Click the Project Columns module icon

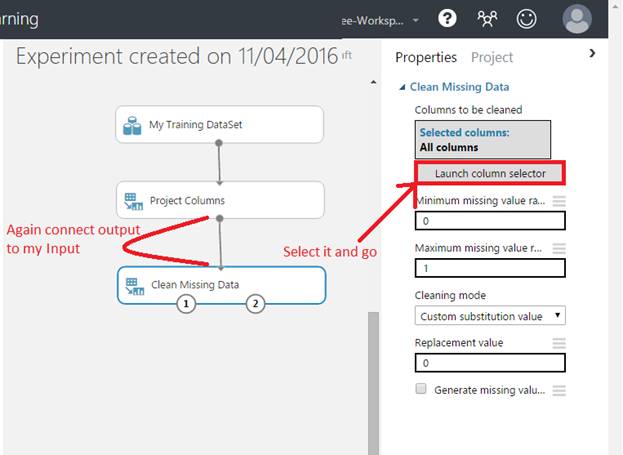click(134, 201)
